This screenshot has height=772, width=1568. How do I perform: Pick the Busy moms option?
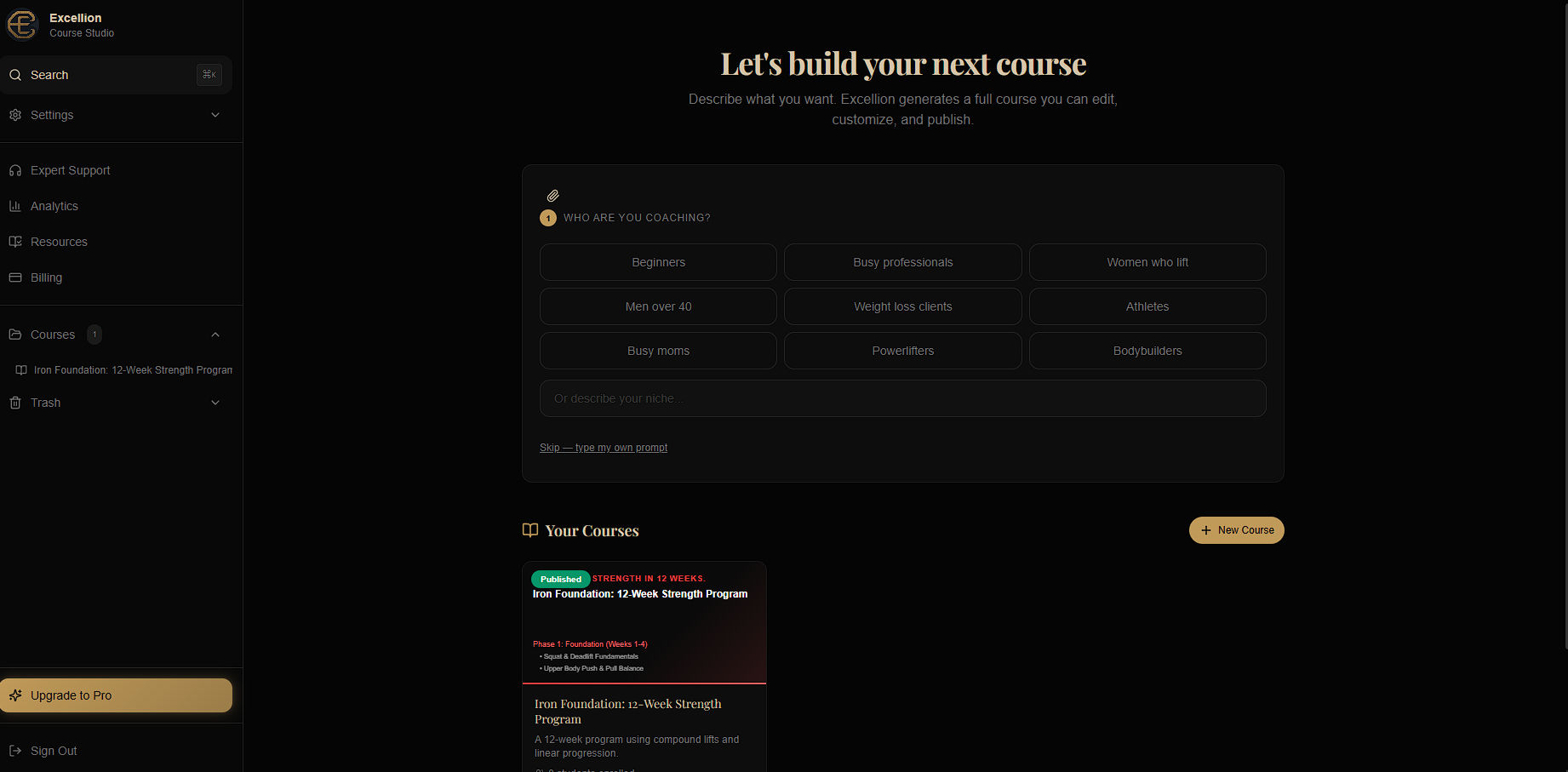[x=658, y=351]
